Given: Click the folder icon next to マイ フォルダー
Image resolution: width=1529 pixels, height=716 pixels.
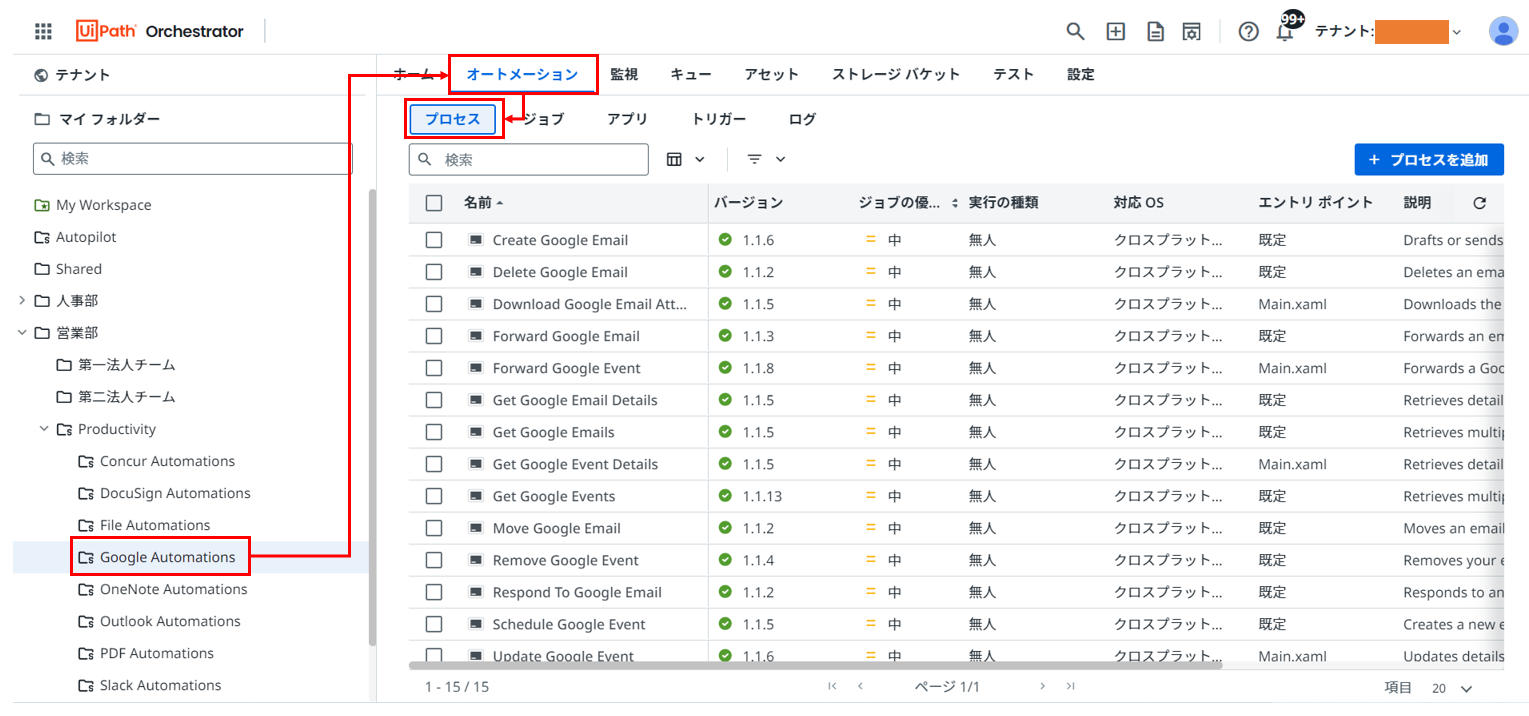Looking at the screenshot, I should click(x=42, y=119).
